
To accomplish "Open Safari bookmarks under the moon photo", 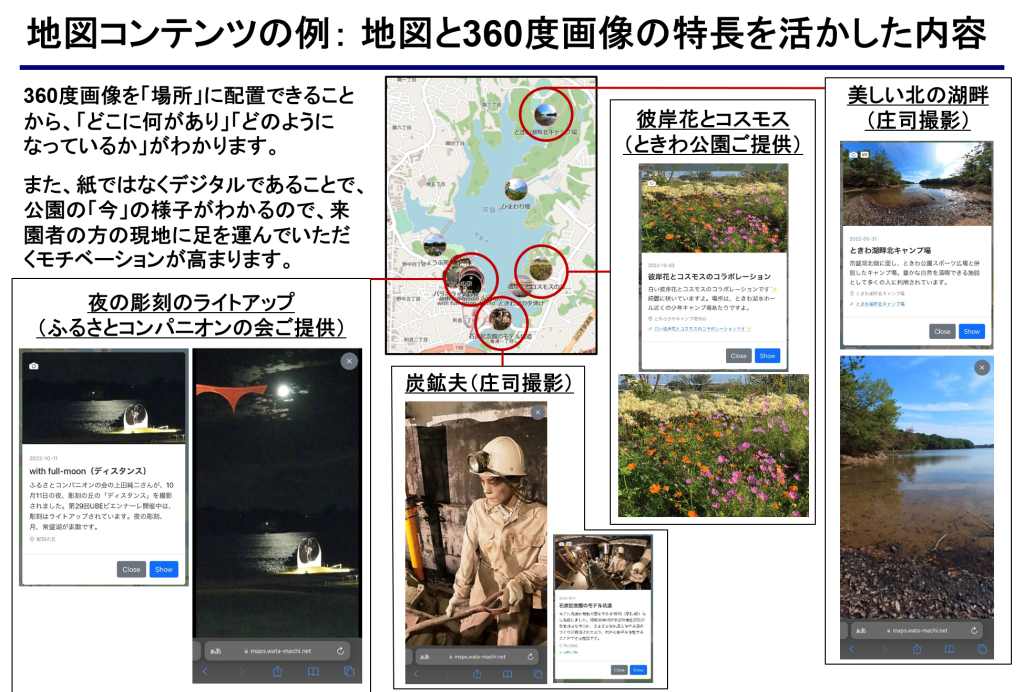I will [312, 672].
